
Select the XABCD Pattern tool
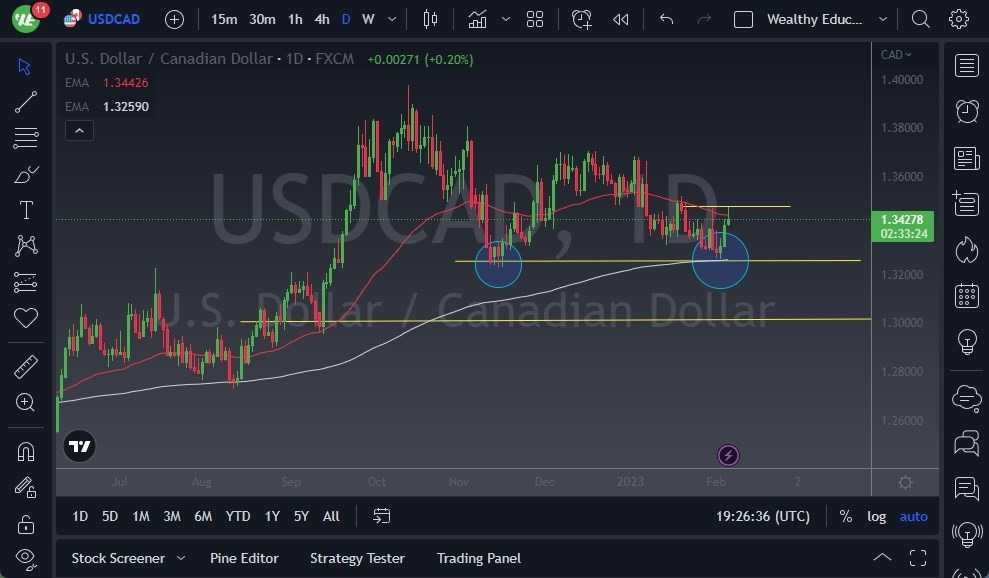[25, 246]
